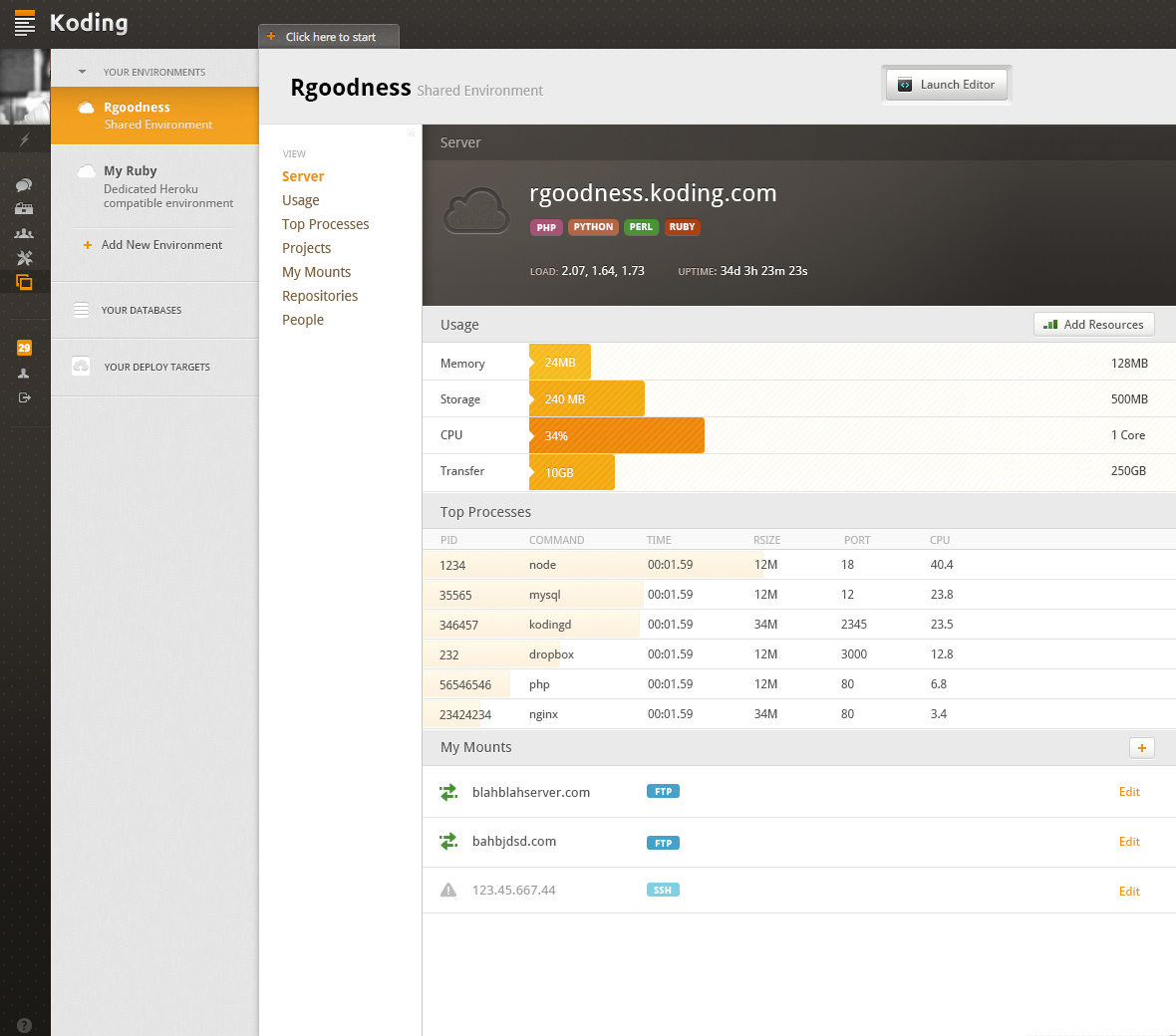Expand the Your Deploy Targets section
This screenshot has width=1176, height=1036.
156,368
